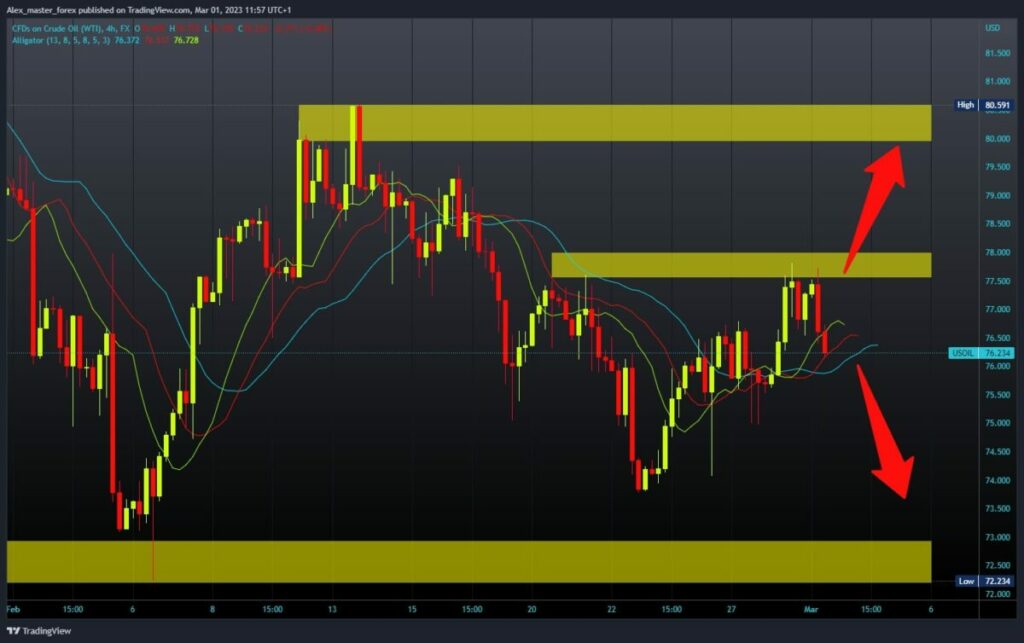Select the middle yellow zone near 78.000
The height and width of the screenshot is (643, 1024).
pyautogui.click(x=740, y=264)
